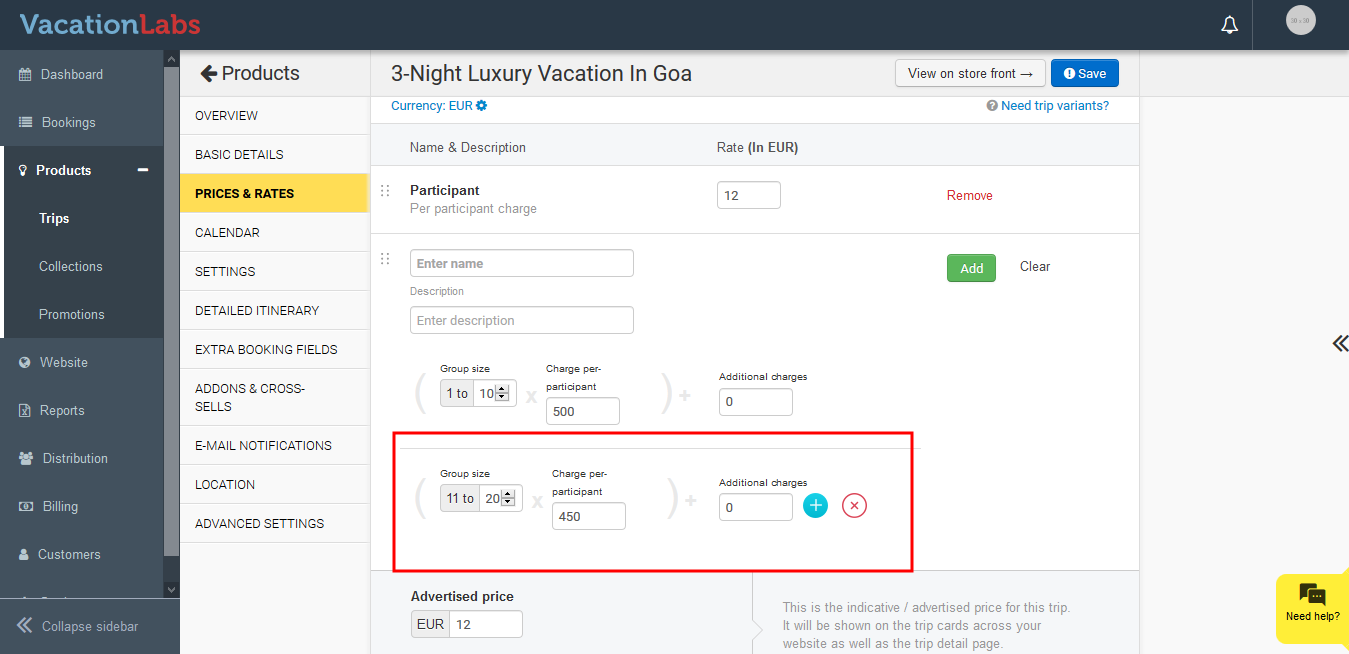Click the currency settings gear icon

tap(482, 106)
